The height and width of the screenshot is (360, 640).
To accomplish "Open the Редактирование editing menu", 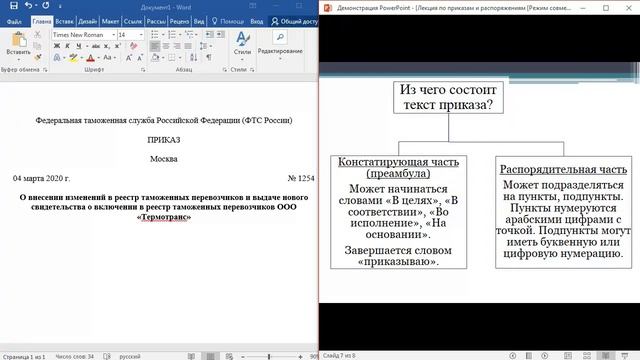I will click(280, 46).
